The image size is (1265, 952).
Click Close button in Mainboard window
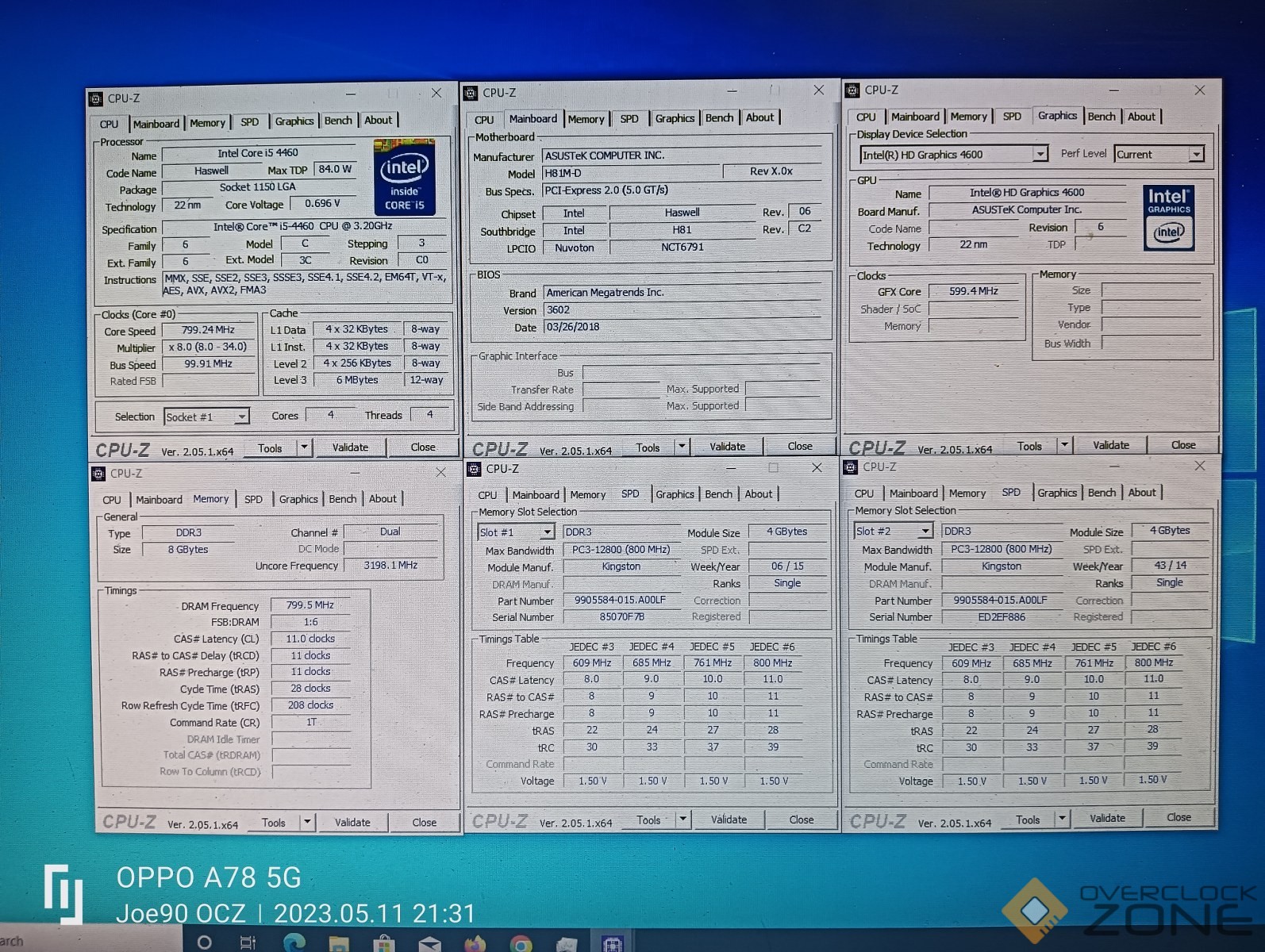(x=799, y=447)
